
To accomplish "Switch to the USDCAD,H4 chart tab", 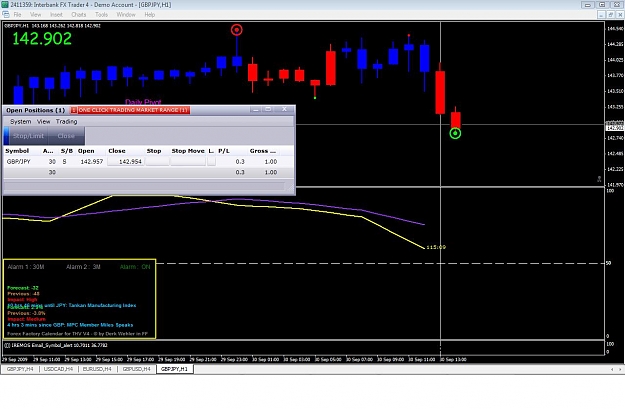I will [58, 369].
